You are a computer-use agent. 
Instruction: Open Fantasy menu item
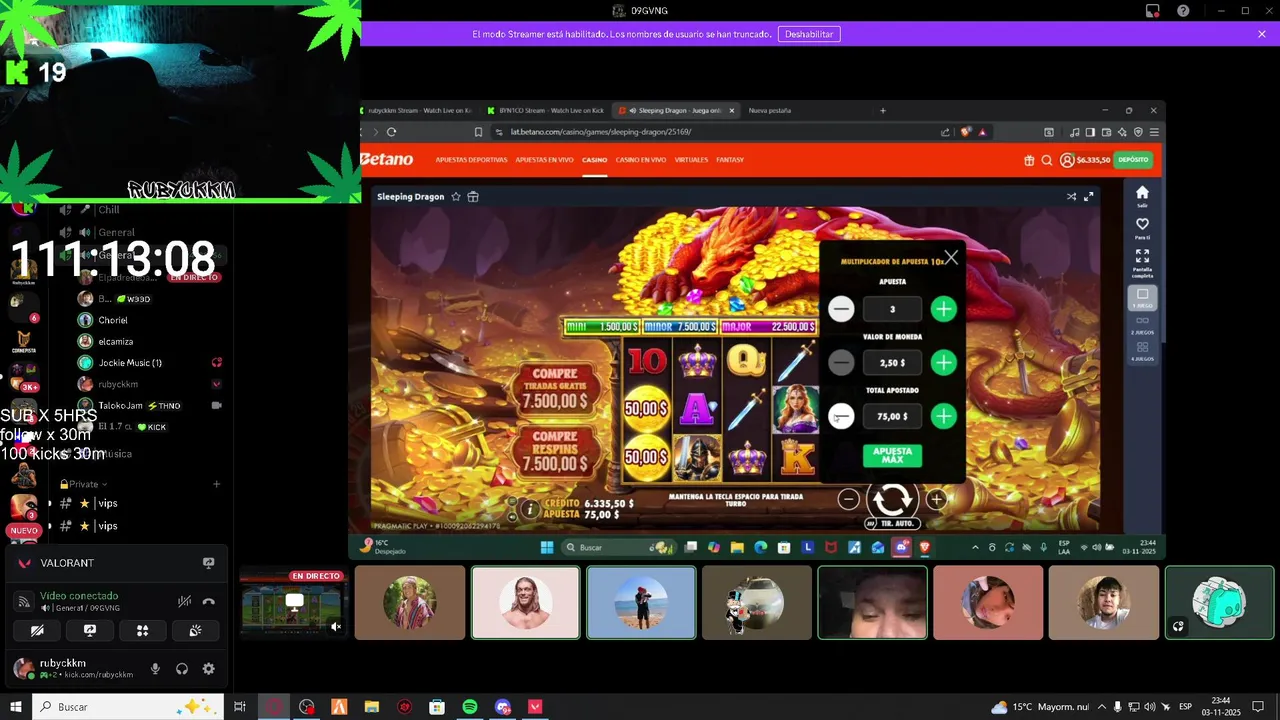tap(730, 160)
